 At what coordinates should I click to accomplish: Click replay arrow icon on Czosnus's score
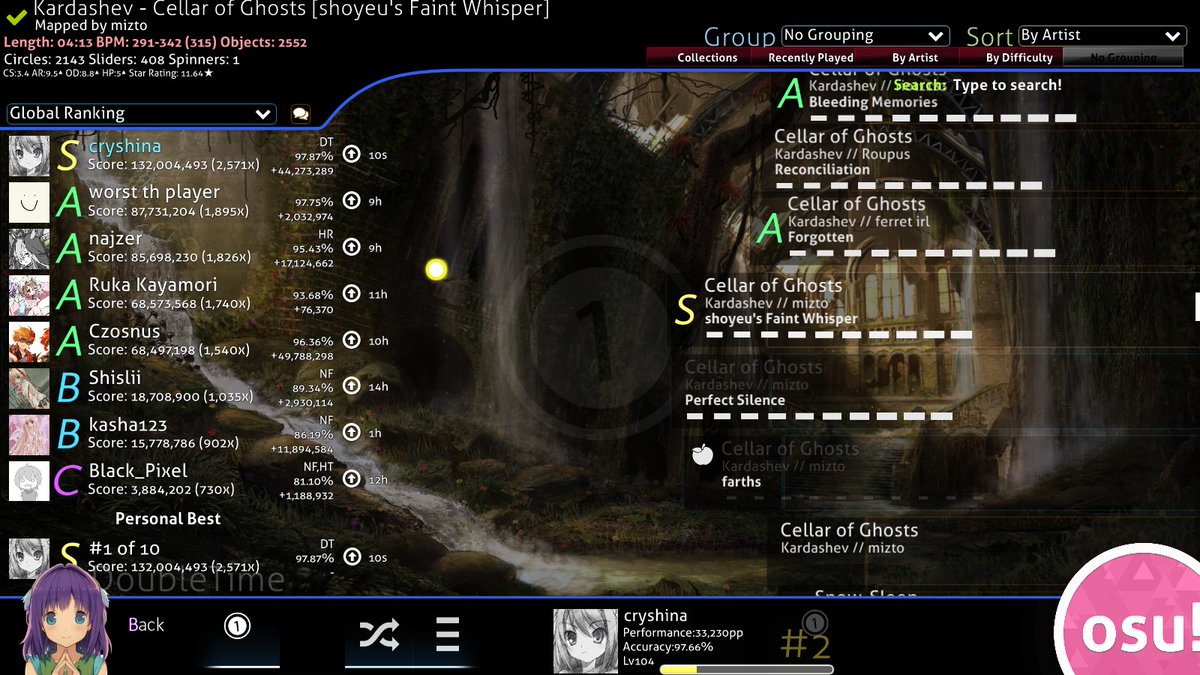[351, 341]
